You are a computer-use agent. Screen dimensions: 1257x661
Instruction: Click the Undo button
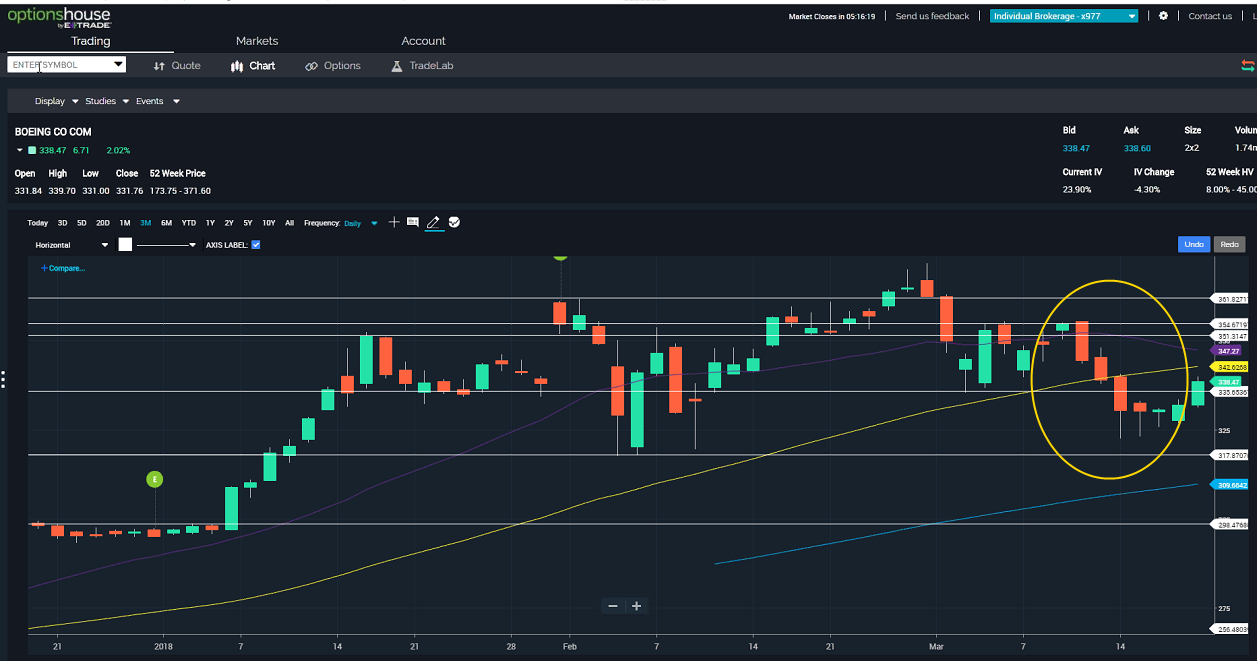click(1194, 244)
